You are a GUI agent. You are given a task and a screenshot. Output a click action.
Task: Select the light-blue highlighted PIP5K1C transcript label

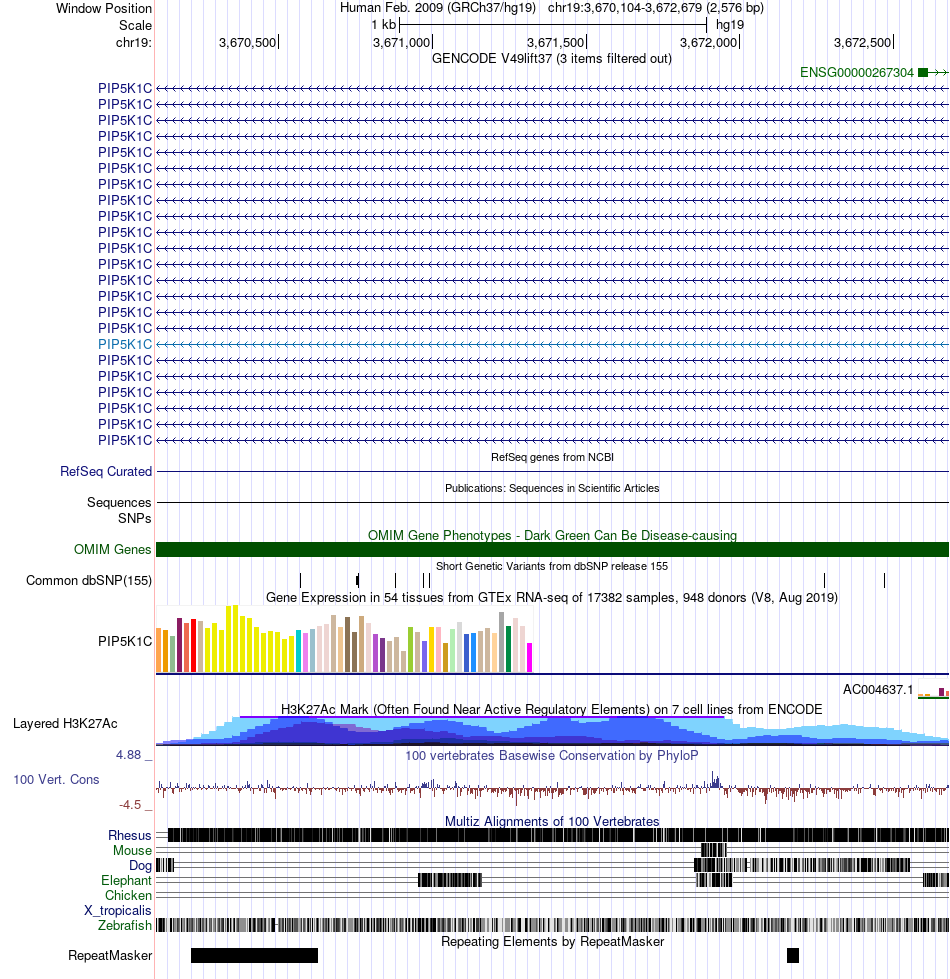(x=125, y=344)
